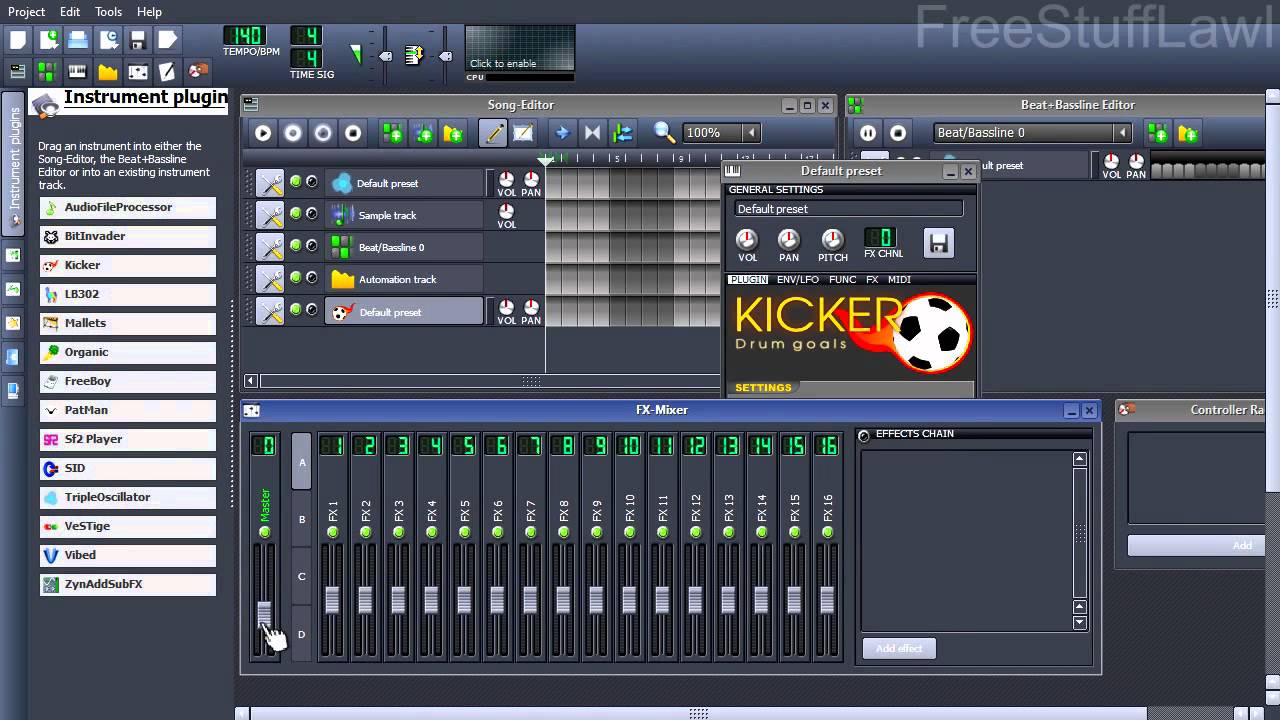Image resolution: width=1280 pixels, height=720 pixels.
Task: Open an existing project via toolbar icon
Action: [x=78, y=40]
